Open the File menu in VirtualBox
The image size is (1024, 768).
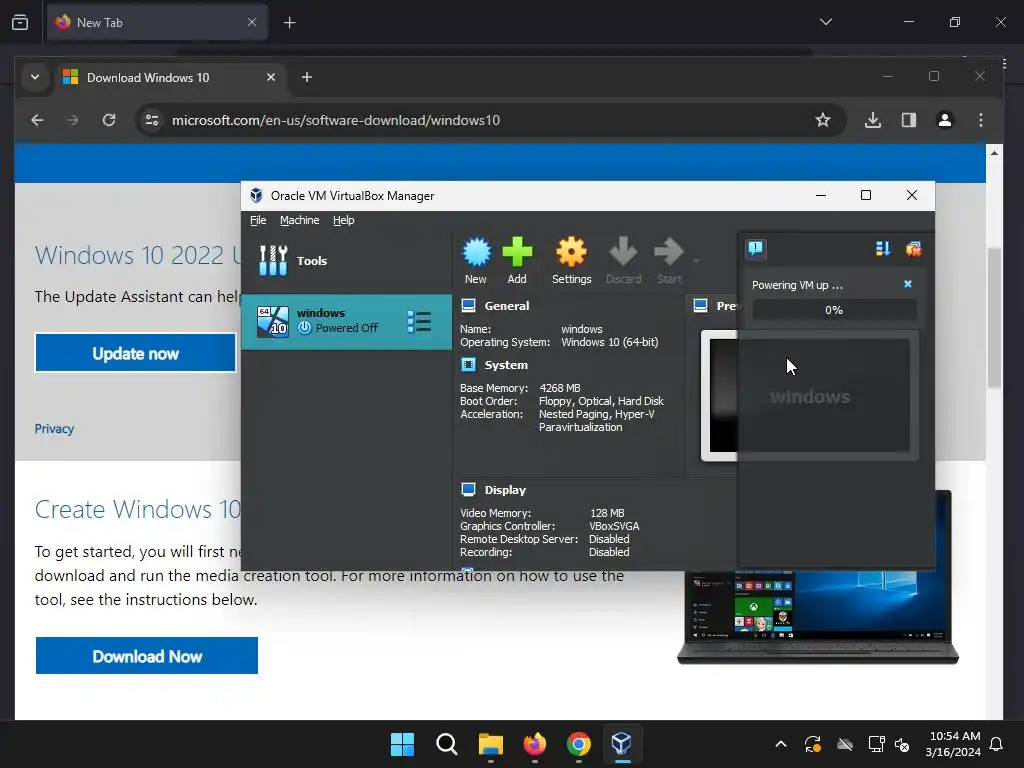pos(258,220)
